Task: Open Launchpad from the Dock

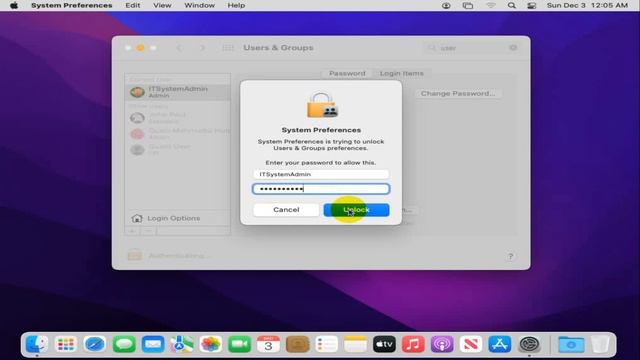Action: [x=66, y=344]
